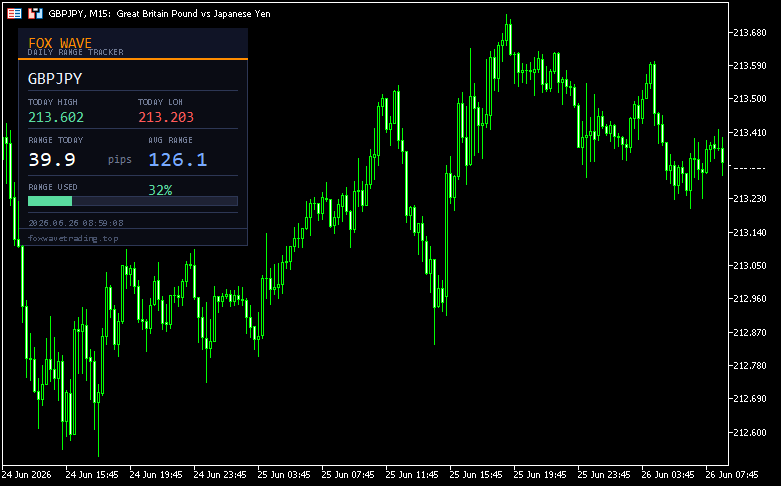Click the candlestick chart icon in header

point(35,13)
